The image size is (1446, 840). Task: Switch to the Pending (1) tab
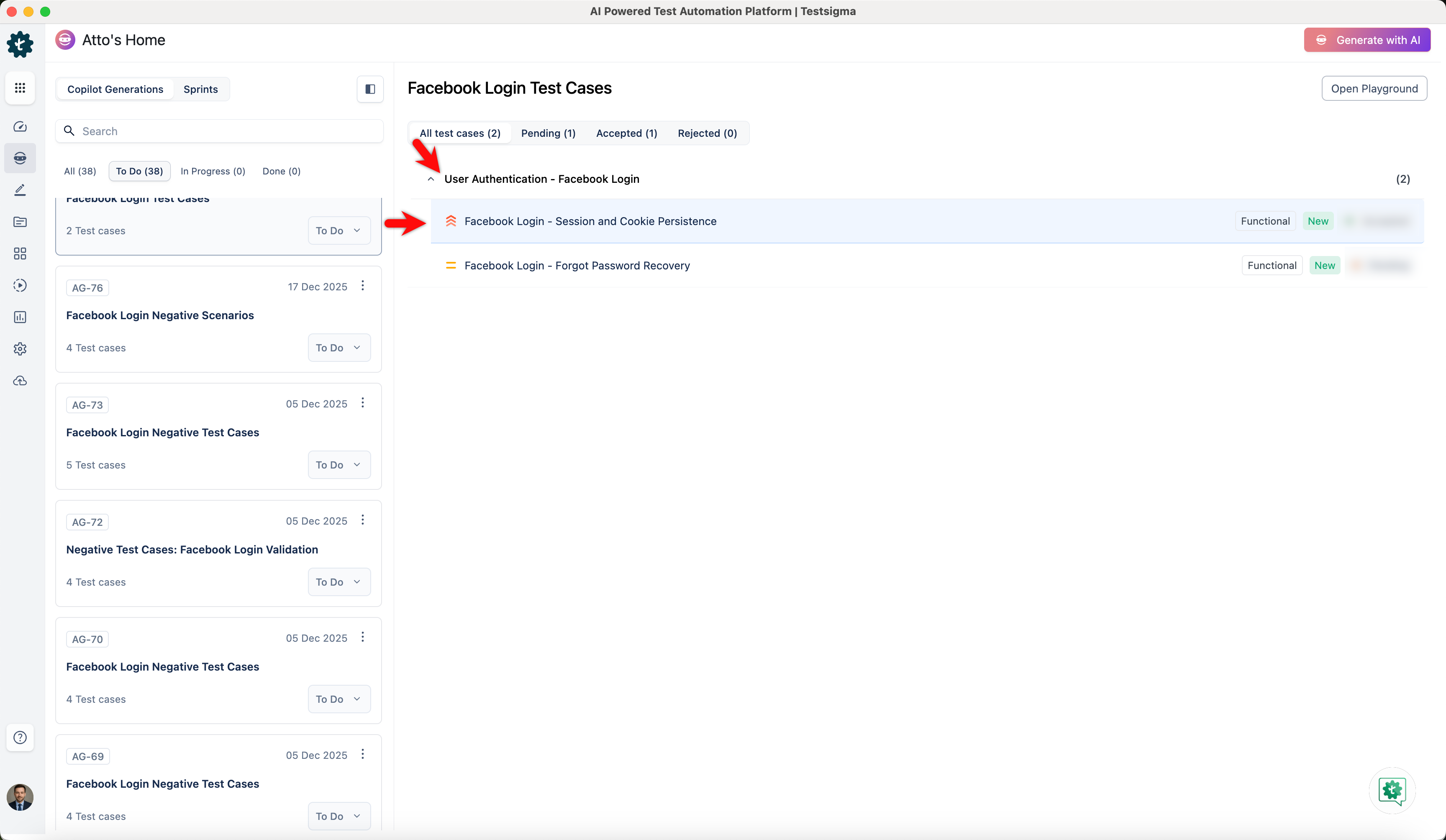point(548,133)
